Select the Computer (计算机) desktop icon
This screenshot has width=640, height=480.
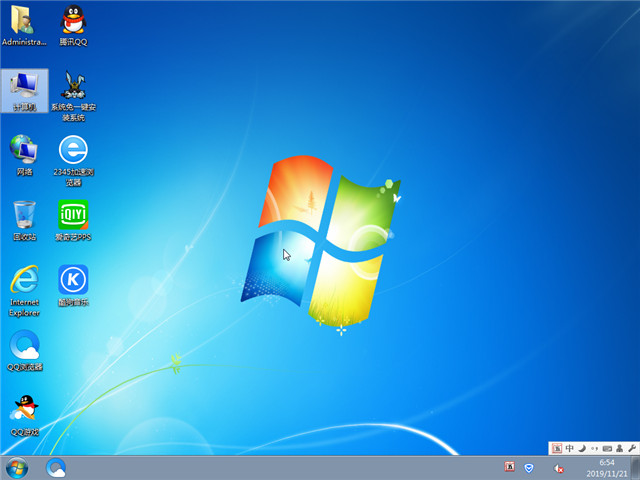(x=24, y=91)
